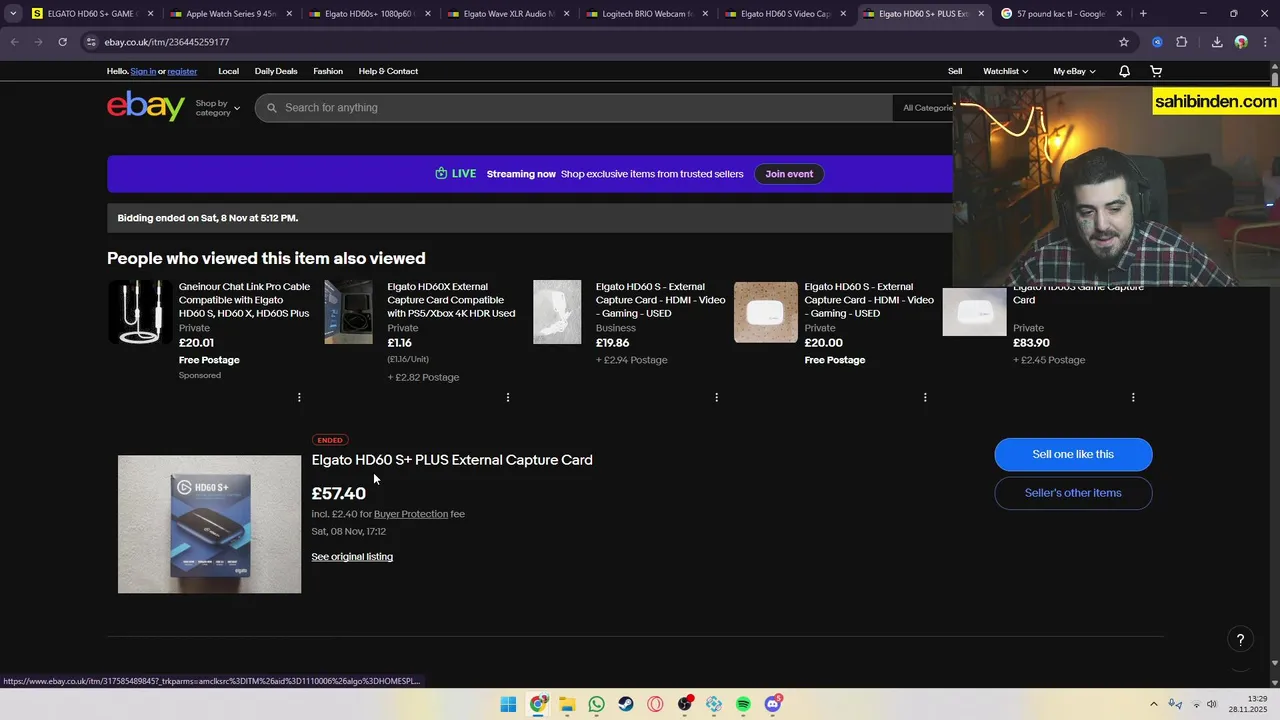Screen dimensions: 1280x720
Task: Open the tab search dropdown arrow
Action: point(13,14)
